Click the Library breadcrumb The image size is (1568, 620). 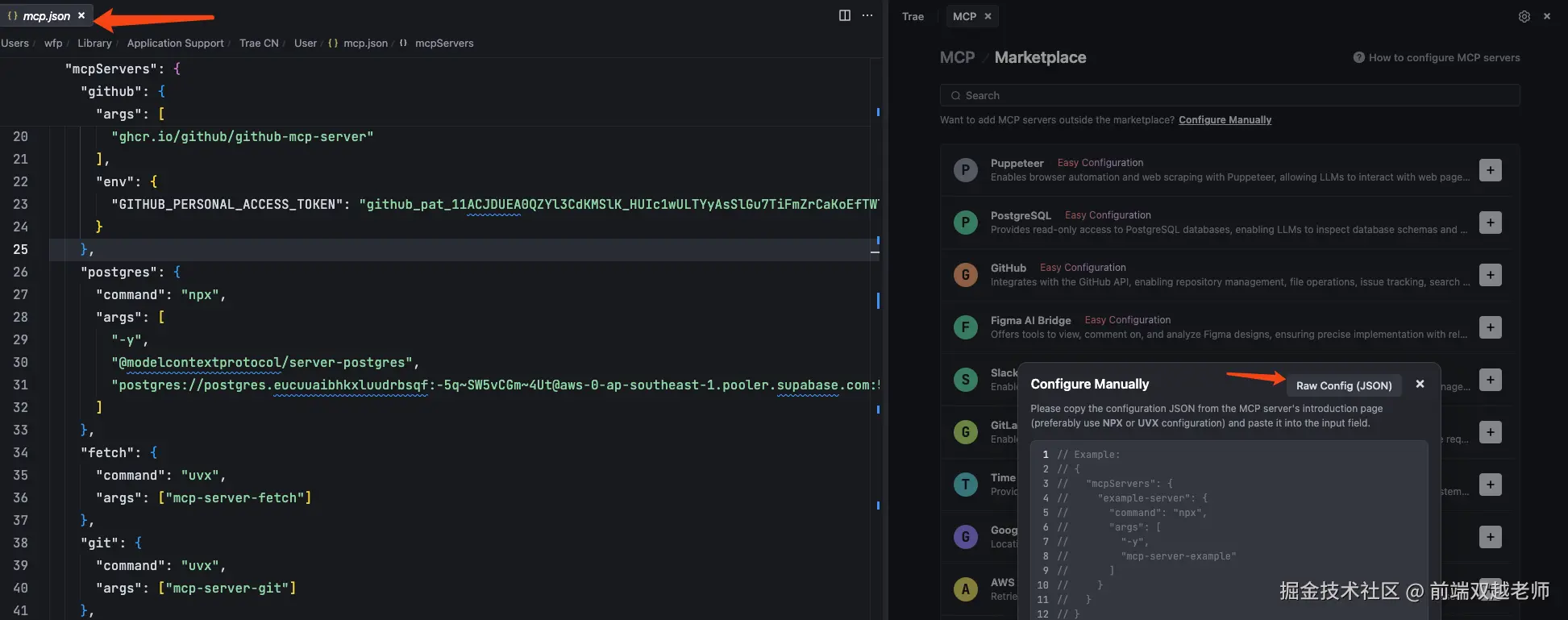(94, 43)
